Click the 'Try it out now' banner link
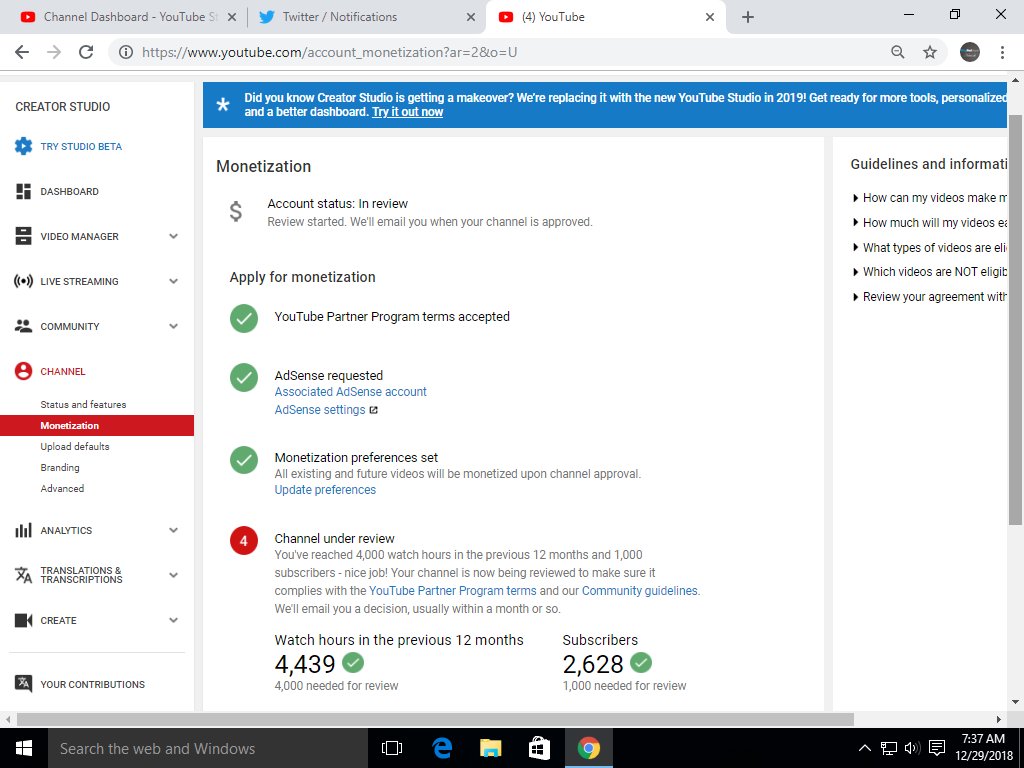1024x768 pixels. click(x=408, y=112)
